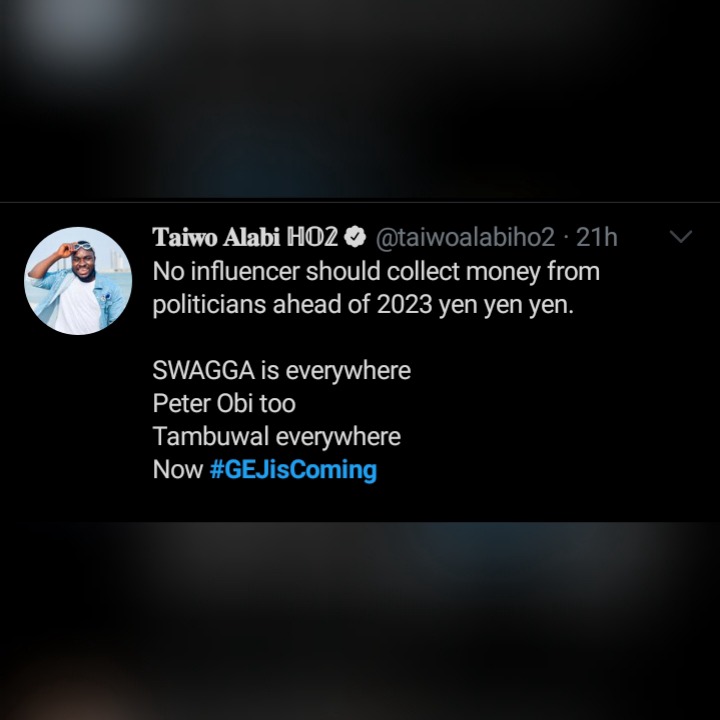Click the 'Tambuwal everywhere' line
Screen dimensions: 720x720
(276, 436)
